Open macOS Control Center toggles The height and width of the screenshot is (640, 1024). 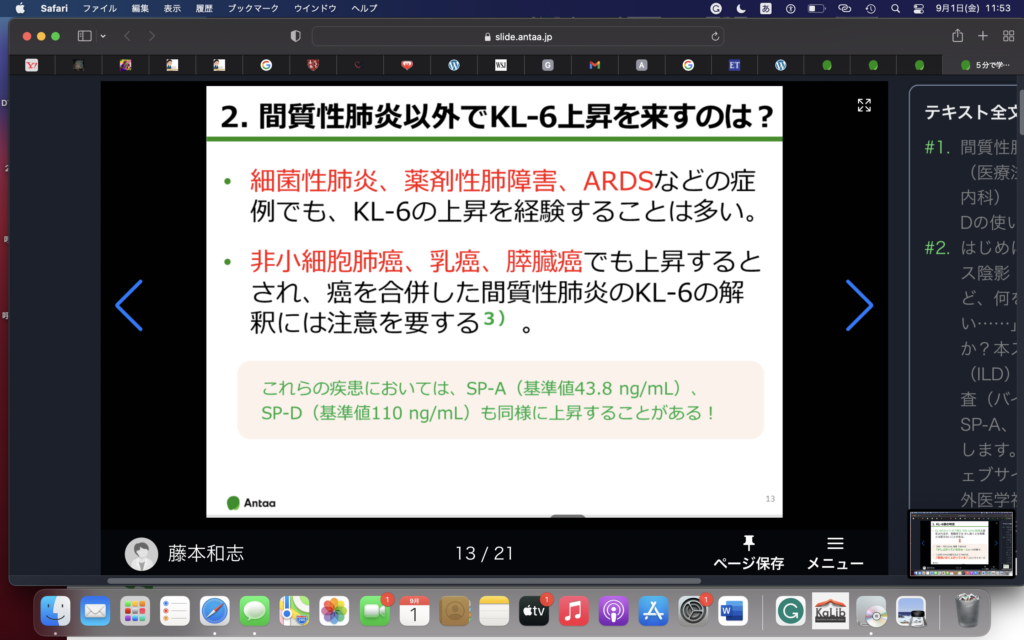tap(919, 8)
